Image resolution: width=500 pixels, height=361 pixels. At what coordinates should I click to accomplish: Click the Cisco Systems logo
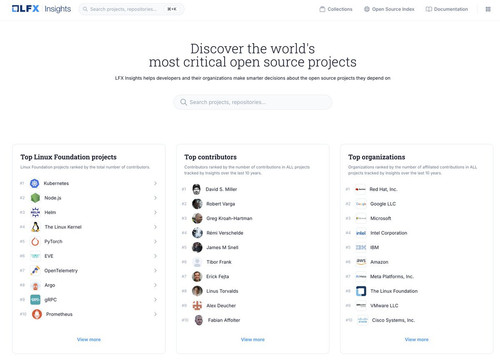tap(362, 320)
